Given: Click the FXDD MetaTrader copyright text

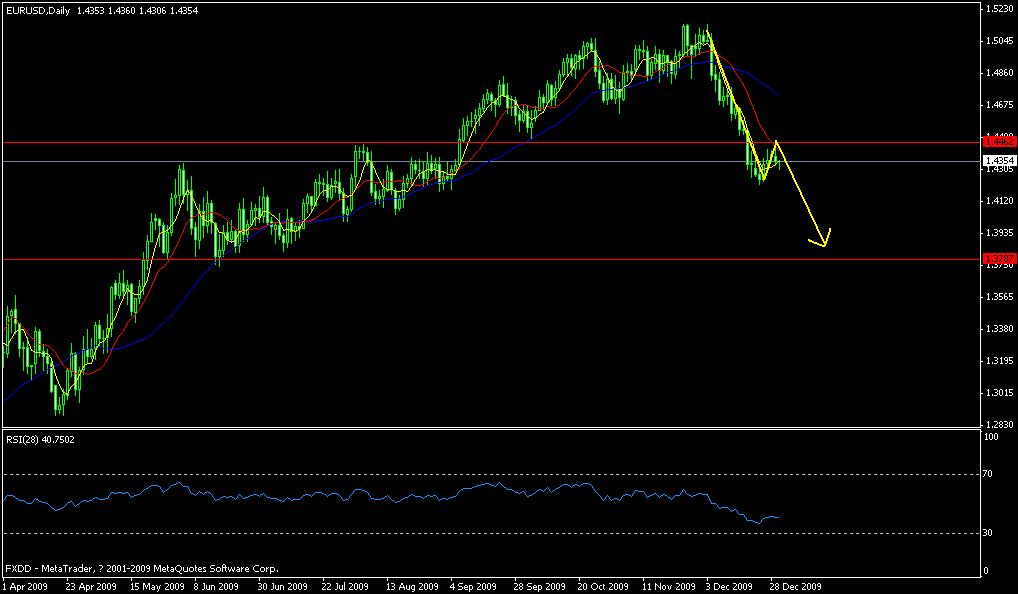Looking at the screenshot, I should (142, 569).
